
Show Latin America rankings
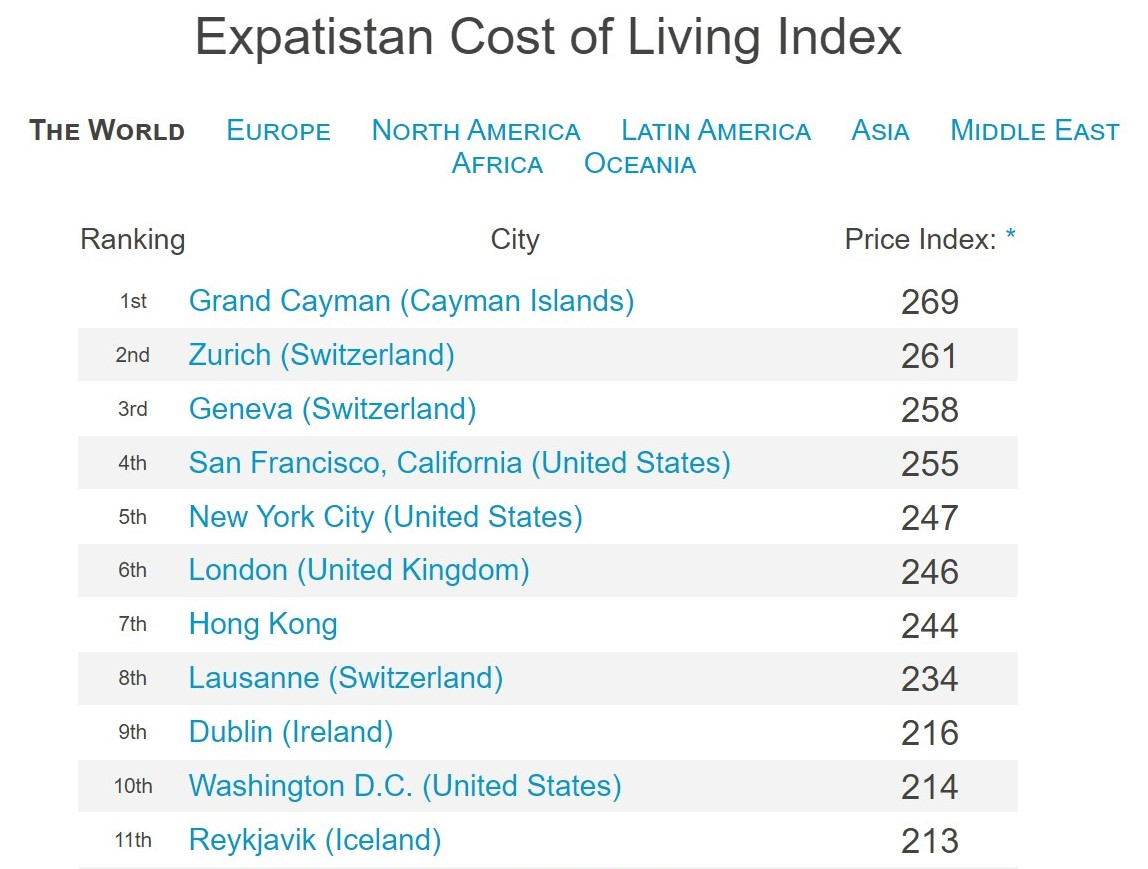[x=715, y=131]
